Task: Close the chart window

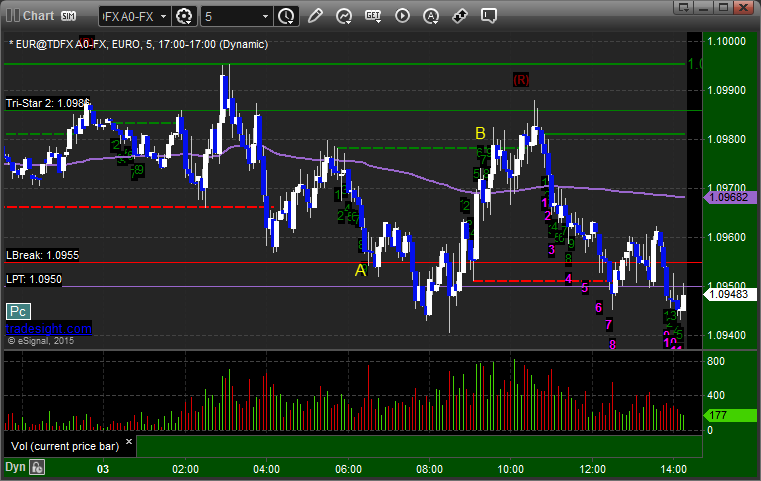Action: coord(743,7)
